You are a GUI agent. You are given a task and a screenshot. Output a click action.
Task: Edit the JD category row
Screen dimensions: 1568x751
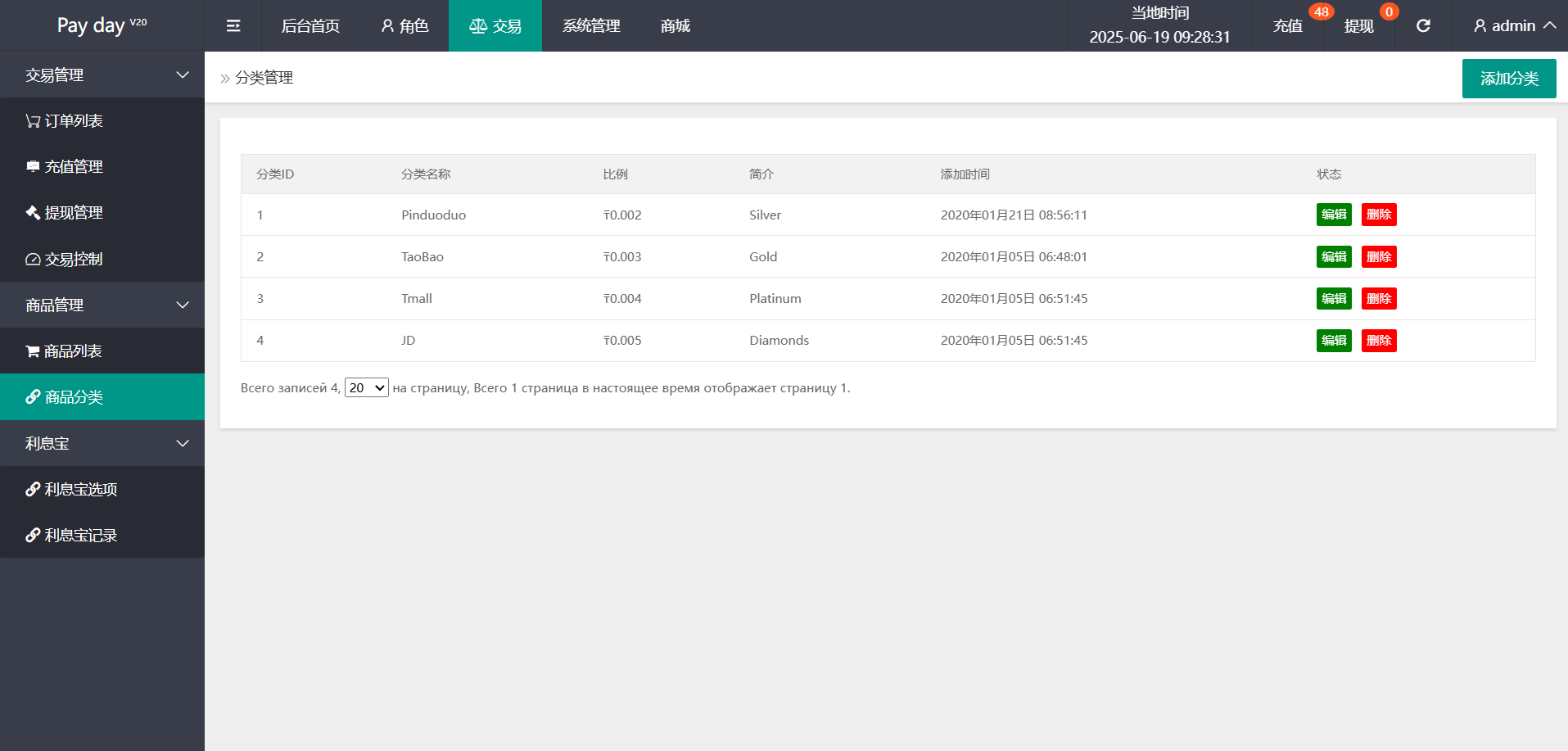click(x=1334, y=340)
